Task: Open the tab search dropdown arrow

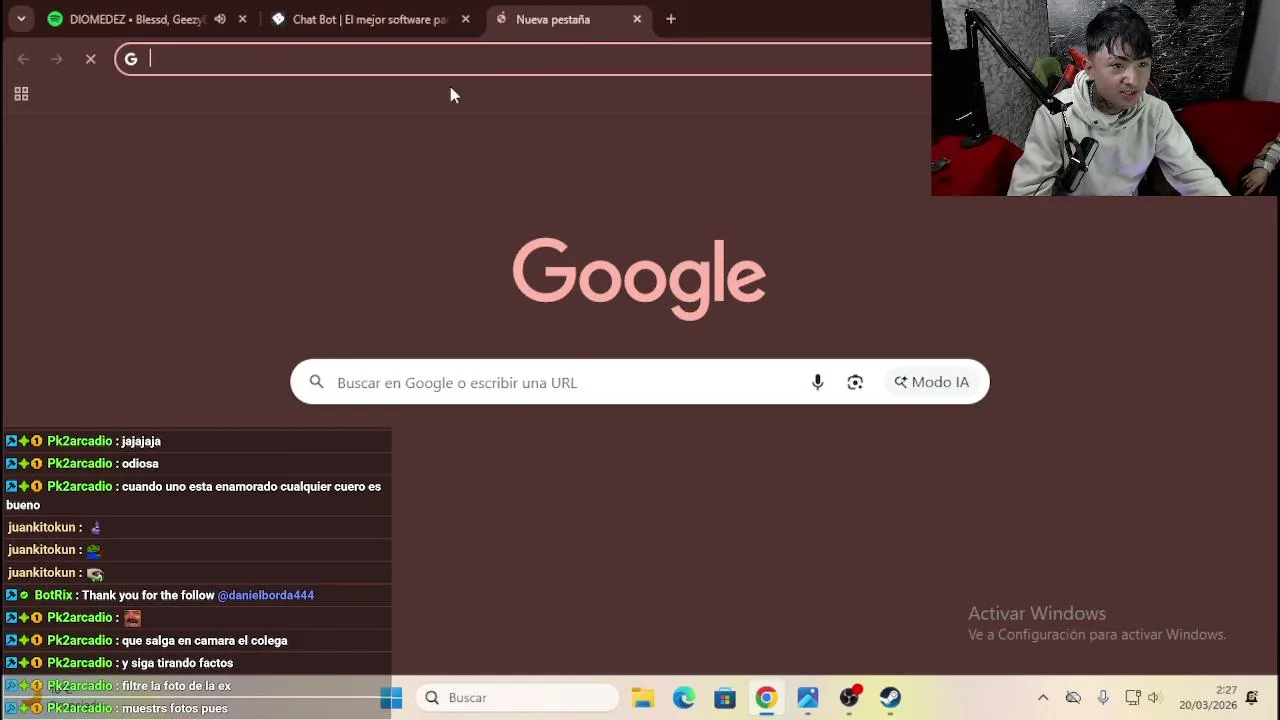Action: (x=21, y=19)
